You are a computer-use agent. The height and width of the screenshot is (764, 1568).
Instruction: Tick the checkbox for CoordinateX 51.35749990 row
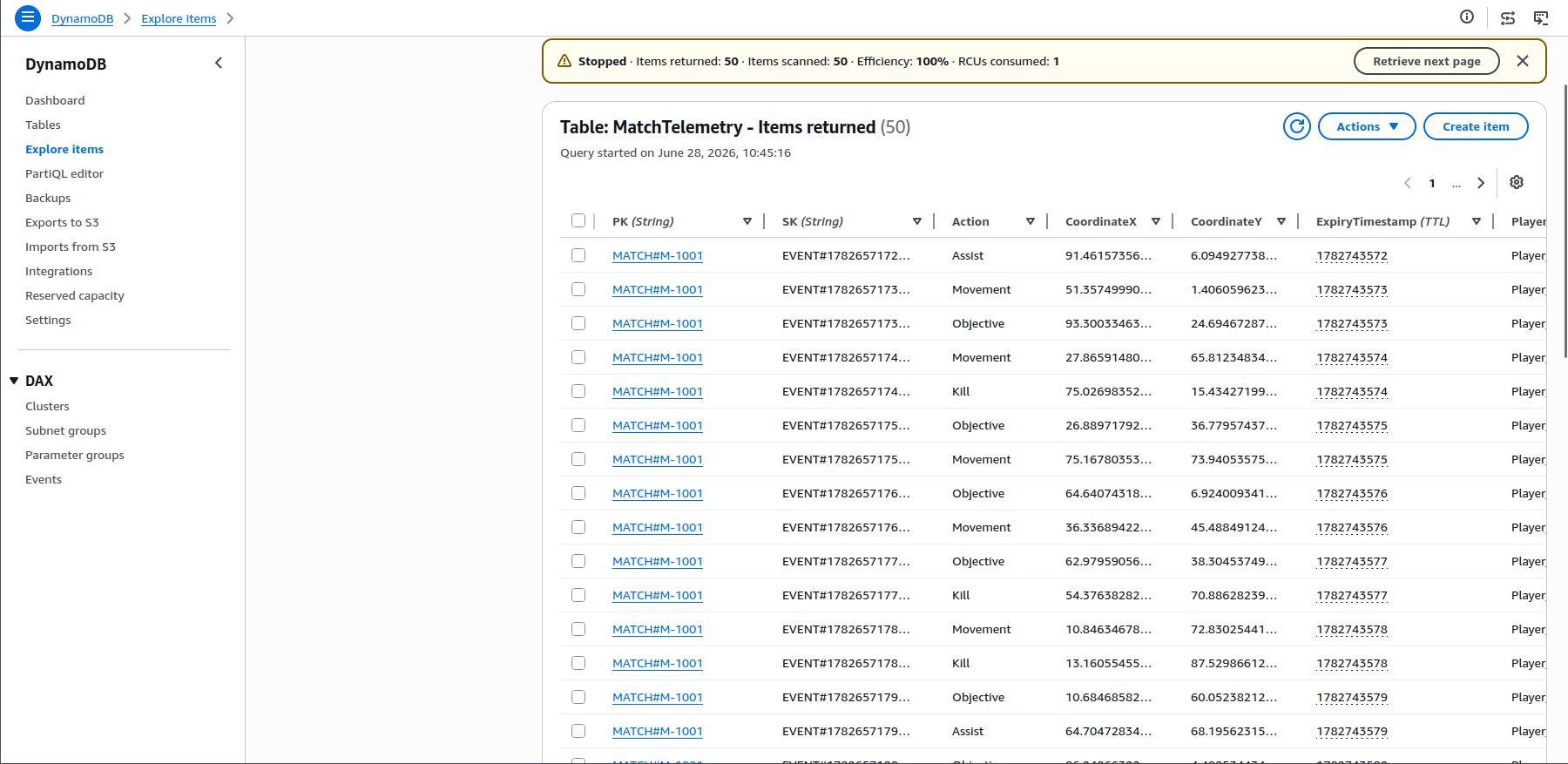pos(578,289)
